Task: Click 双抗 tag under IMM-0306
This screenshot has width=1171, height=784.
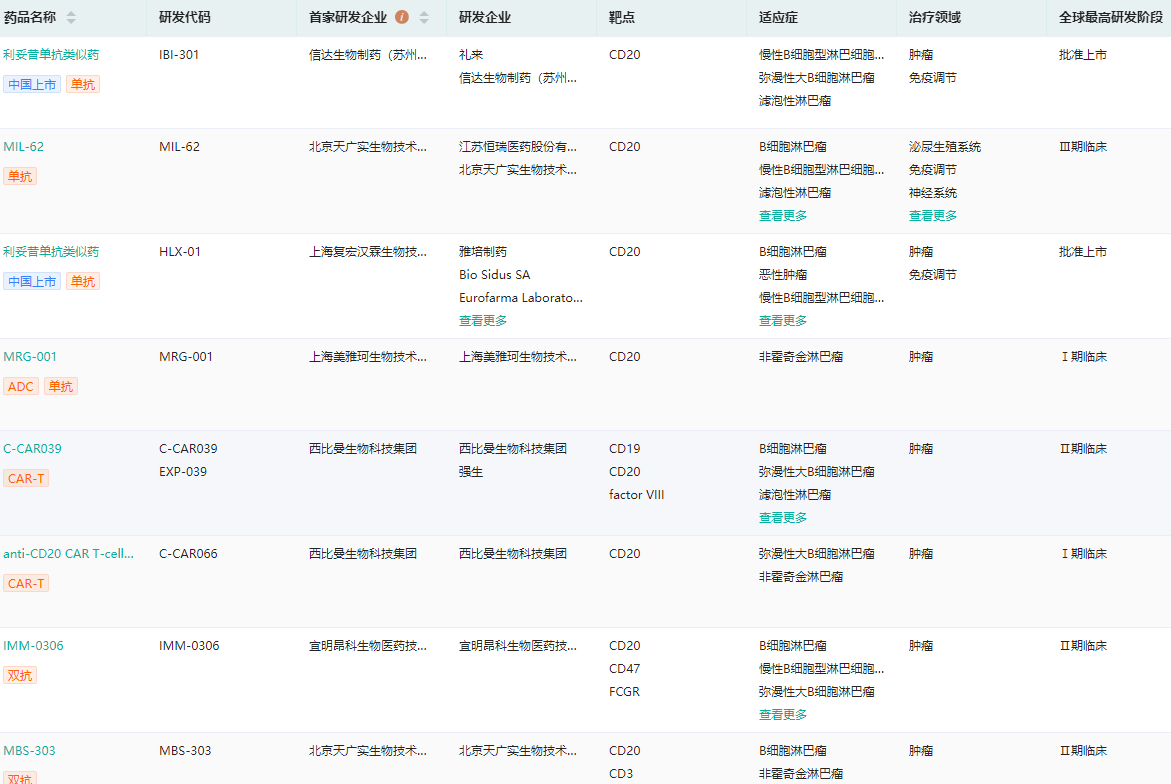Action: [x=20, y=676]
